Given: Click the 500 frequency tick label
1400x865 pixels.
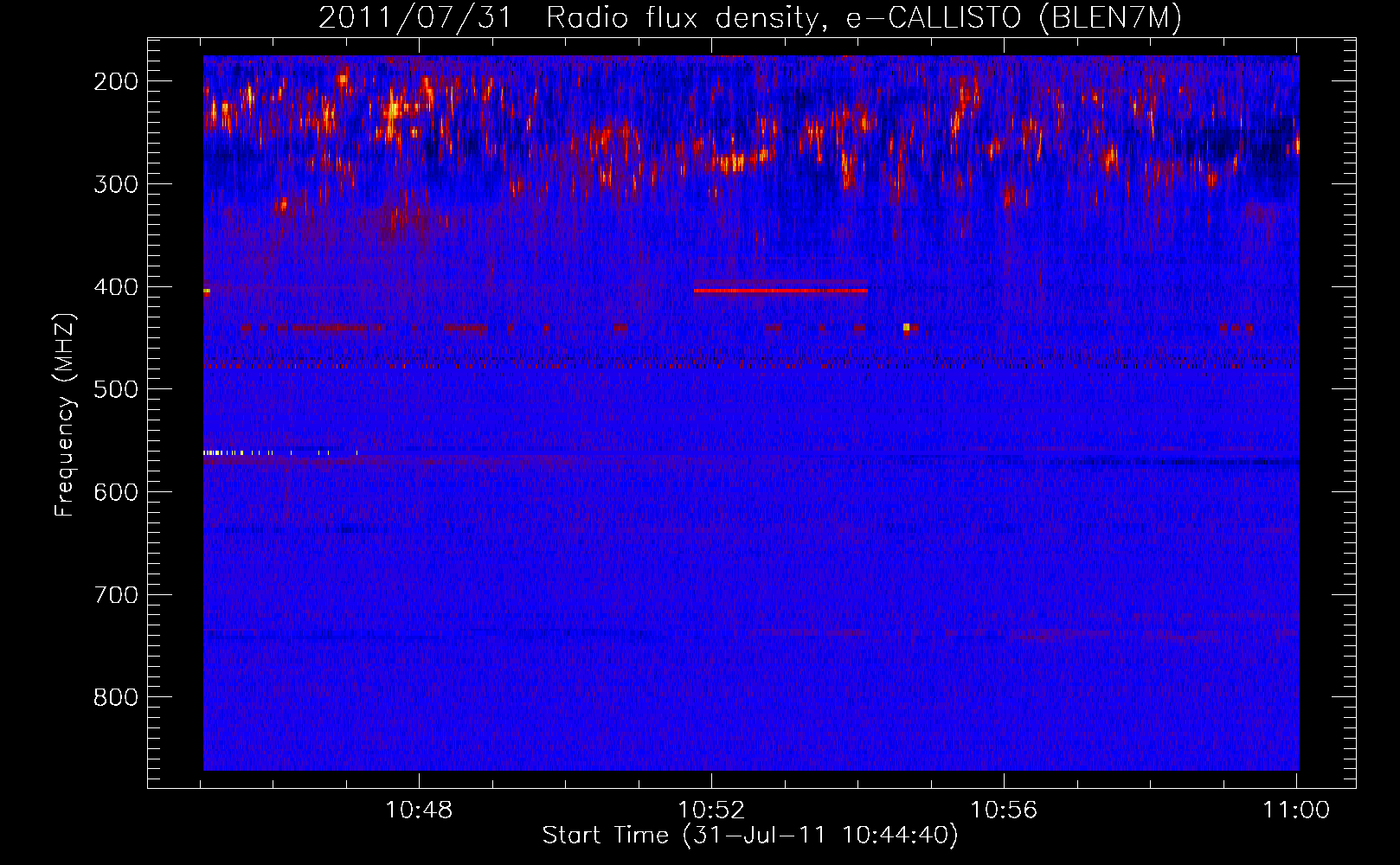Looking at the screenshot, I should tap(115, 389).
